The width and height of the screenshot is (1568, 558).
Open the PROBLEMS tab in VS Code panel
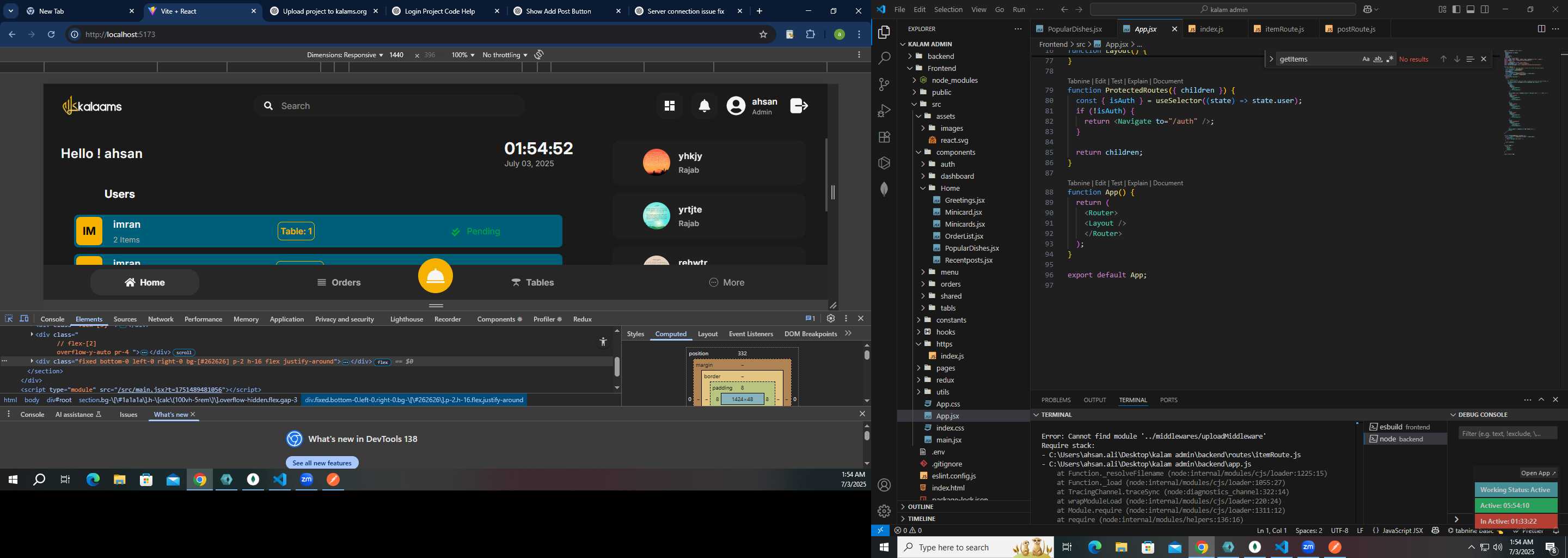pos(1056,400)
